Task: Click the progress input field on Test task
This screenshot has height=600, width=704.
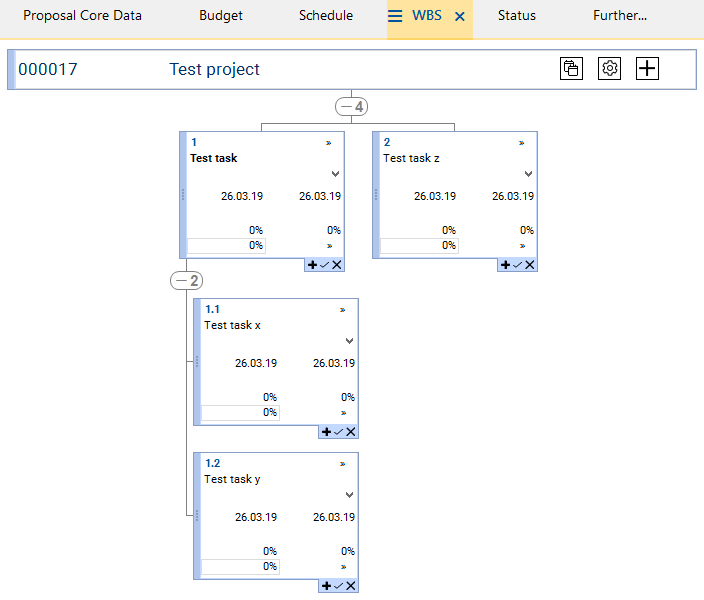Action: coord(227,245)
